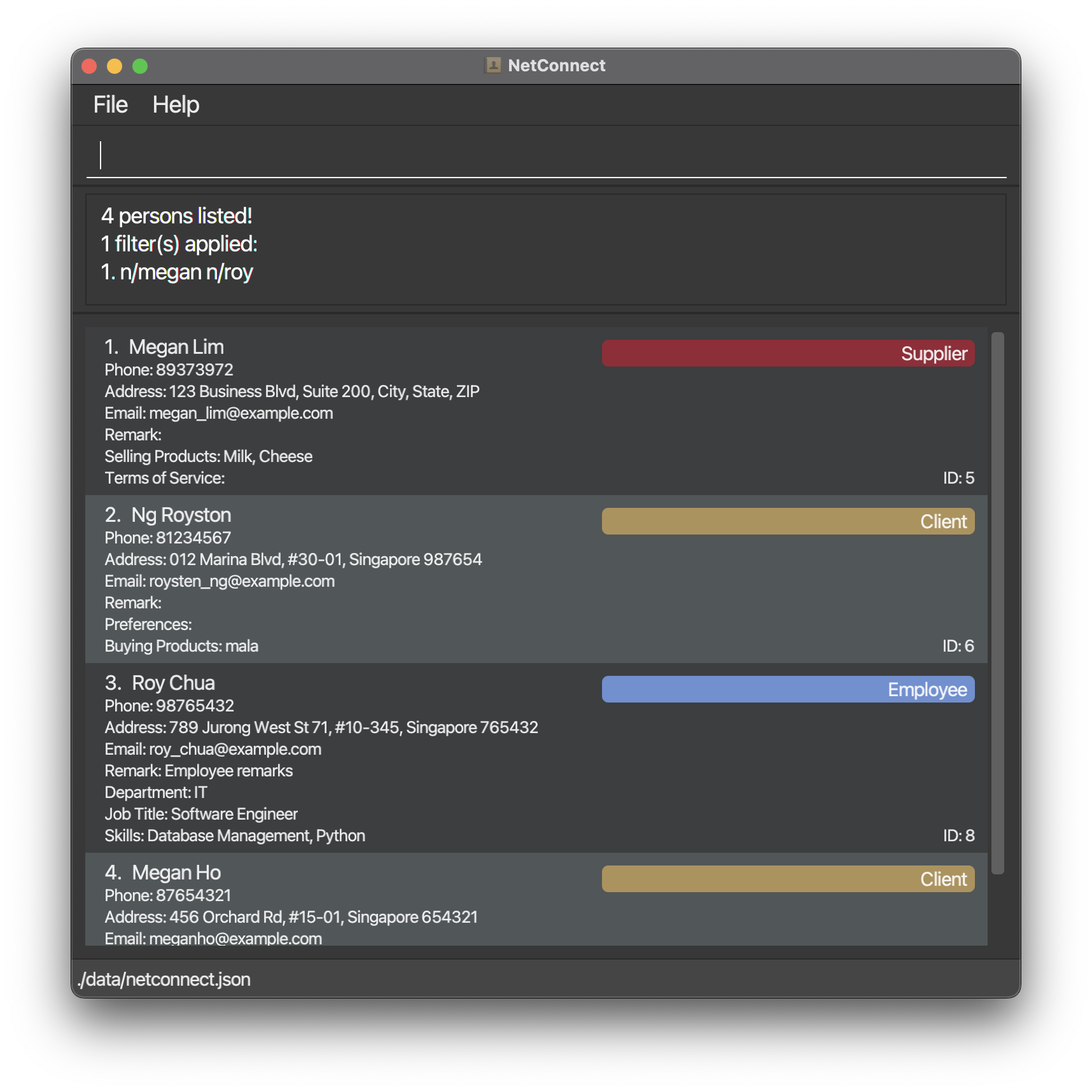Open the File menu

click(110, 105)
